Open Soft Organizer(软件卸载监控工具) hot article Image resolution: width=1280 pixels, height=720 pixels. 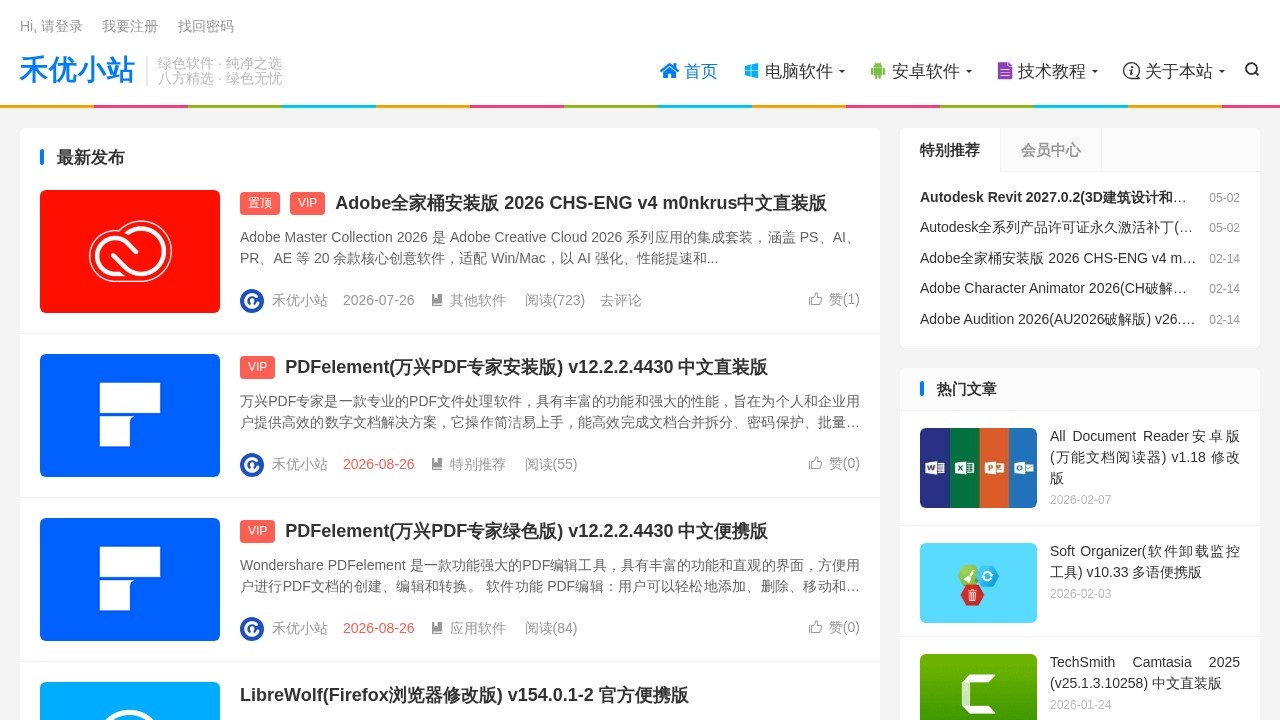(x=1145, y=562)
